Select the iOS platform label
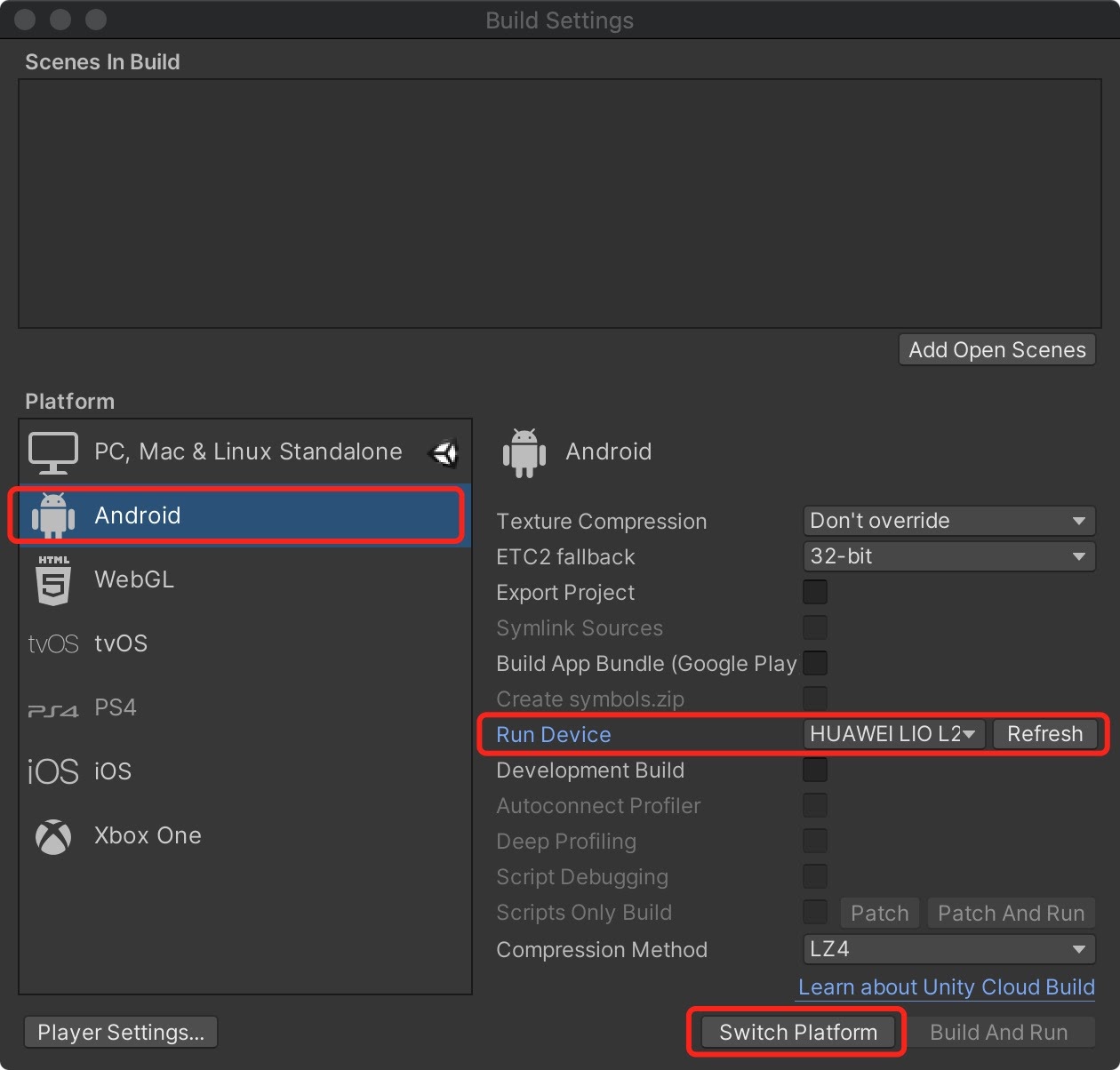 click(113, 771)
